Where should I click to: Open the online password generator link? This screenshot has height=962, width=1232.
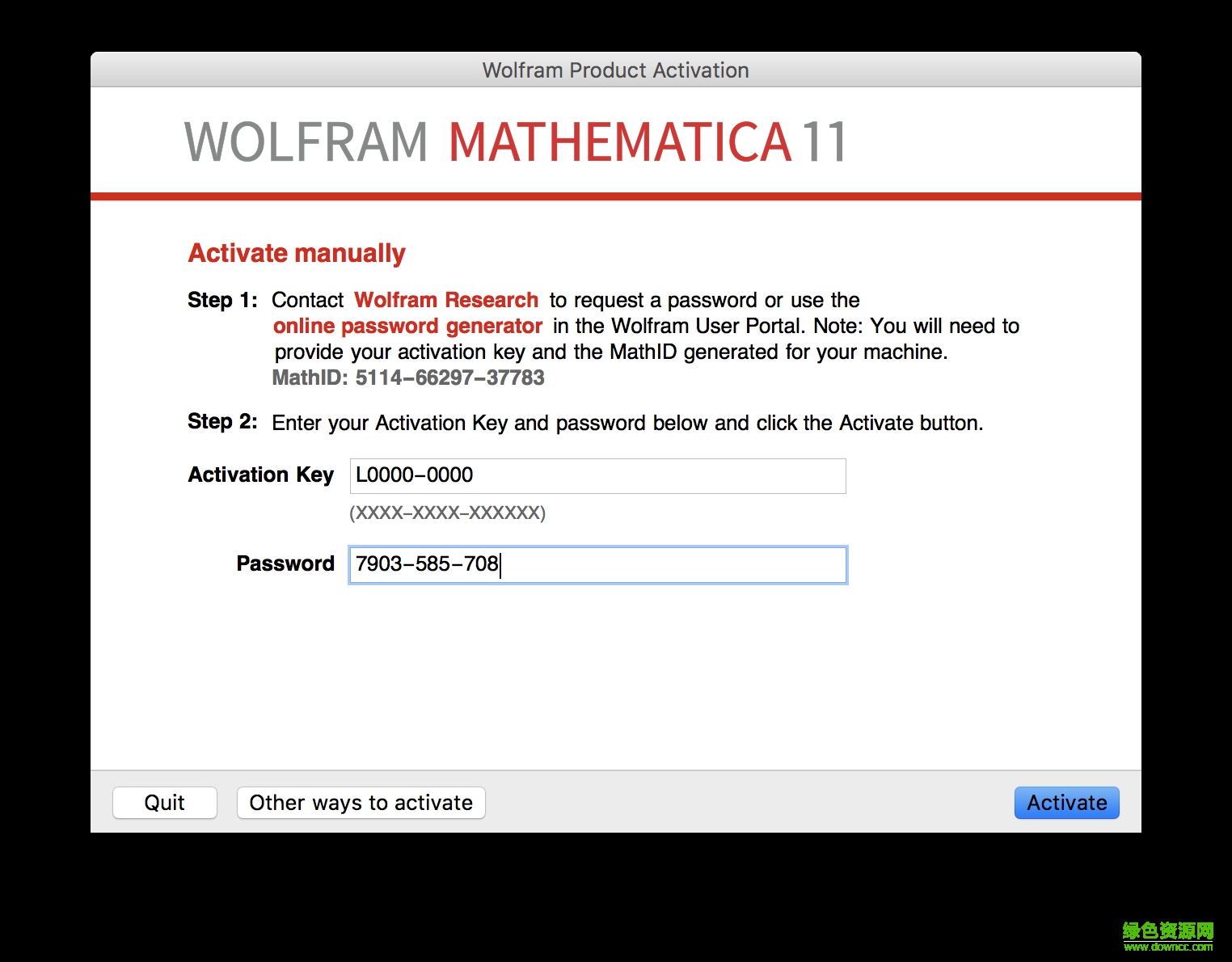(x=407, y=326)
